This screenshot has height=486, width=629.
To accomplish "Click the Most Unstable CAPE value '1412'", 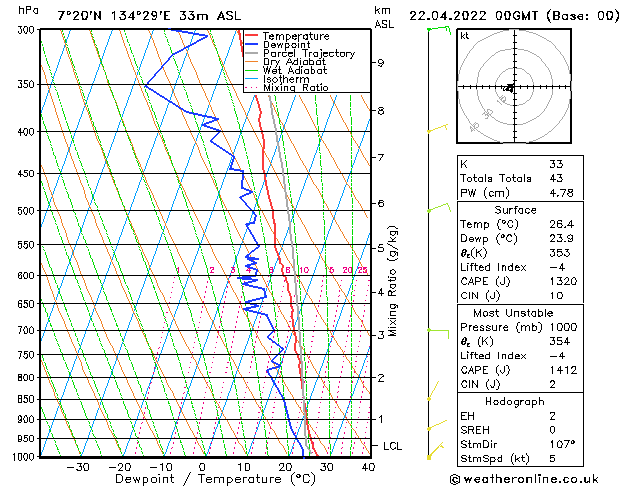I will [563, 370].
